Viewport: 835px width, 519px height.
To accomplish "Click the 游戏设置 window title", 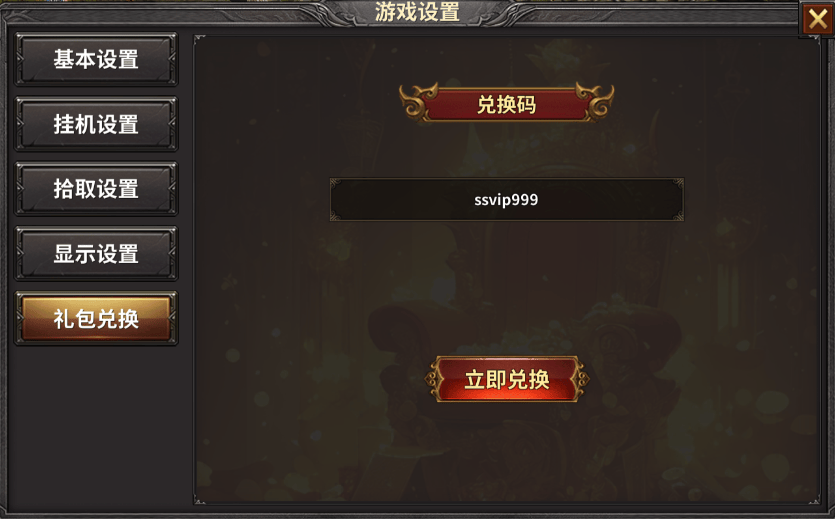I will click(417, 12).
